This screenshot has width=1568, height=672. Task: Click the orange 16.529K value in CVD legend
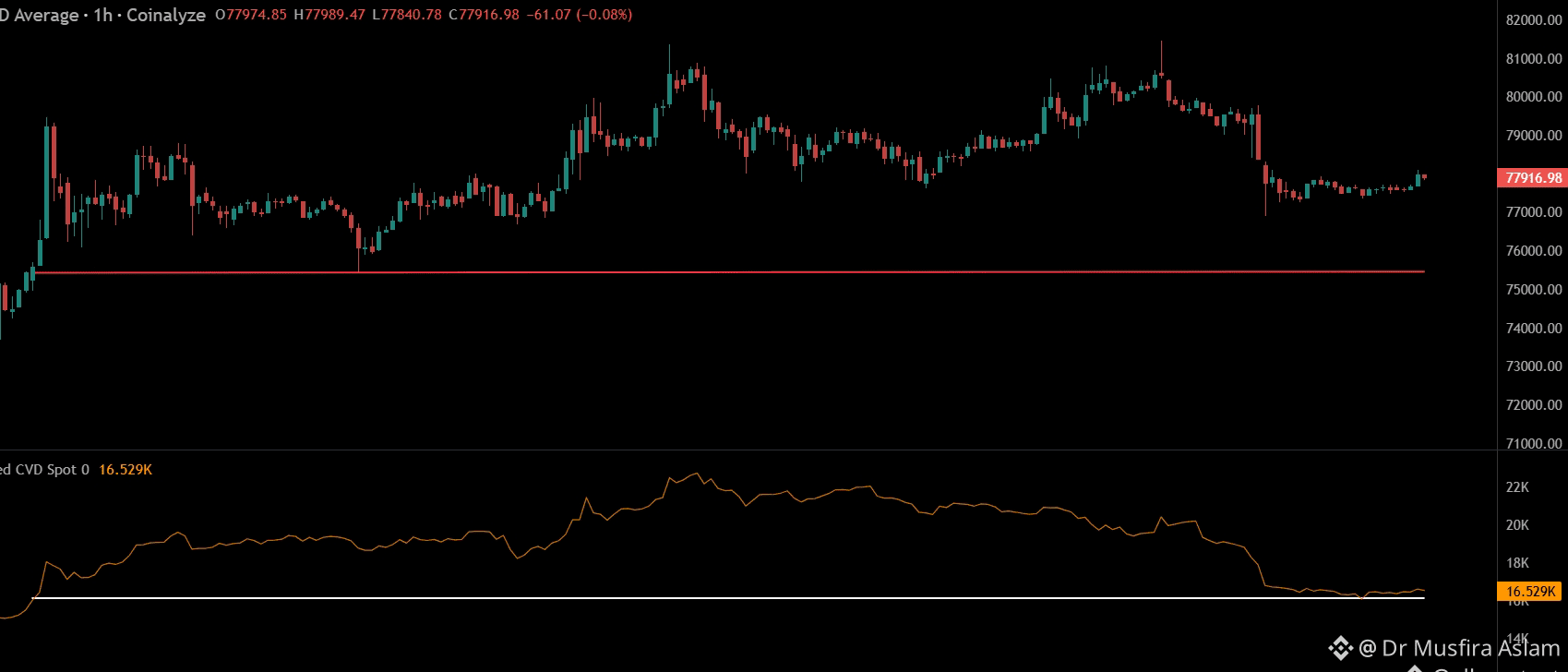[x=126, y=470]
